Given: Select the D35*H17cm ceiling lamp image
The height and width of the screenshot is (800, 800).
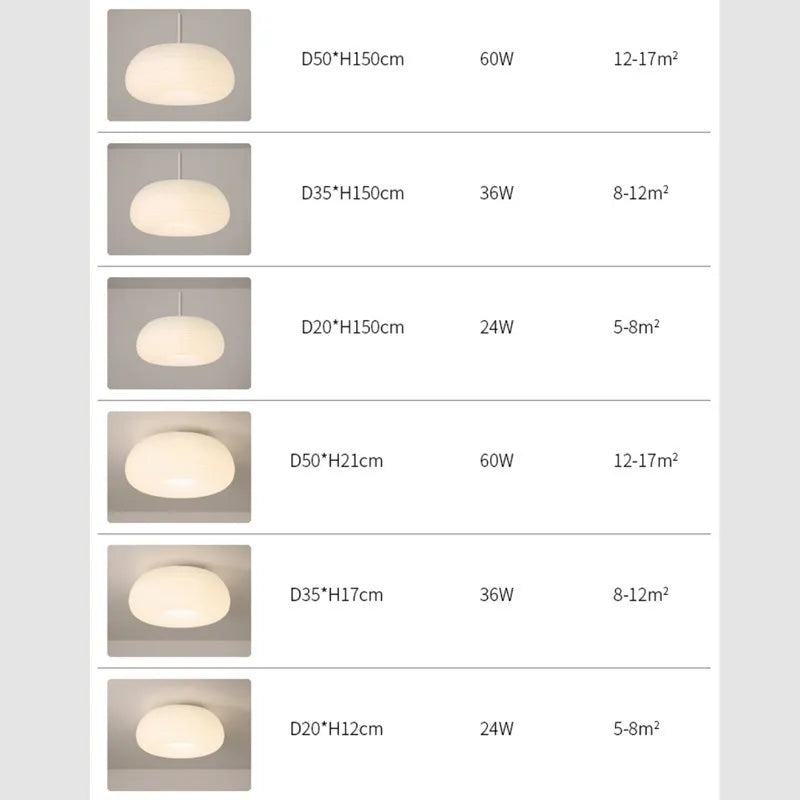Looking at the screenshot, I should 179,601.
